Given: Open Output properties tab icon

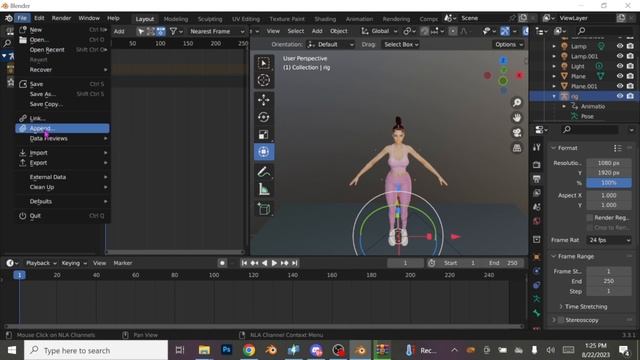Looking at the screenshot, I should pos(537,179).
